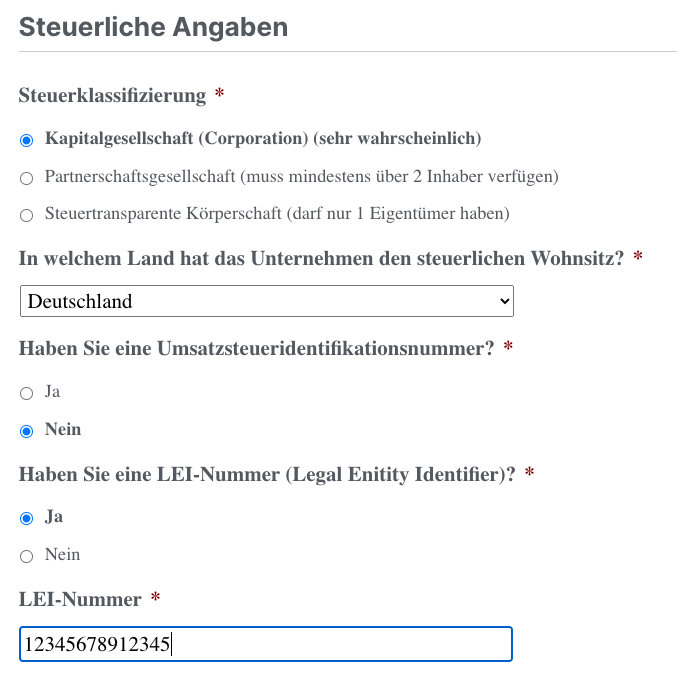
Task: Click the steuerlichen Wohnsitz question label
Action: [321, 258]
